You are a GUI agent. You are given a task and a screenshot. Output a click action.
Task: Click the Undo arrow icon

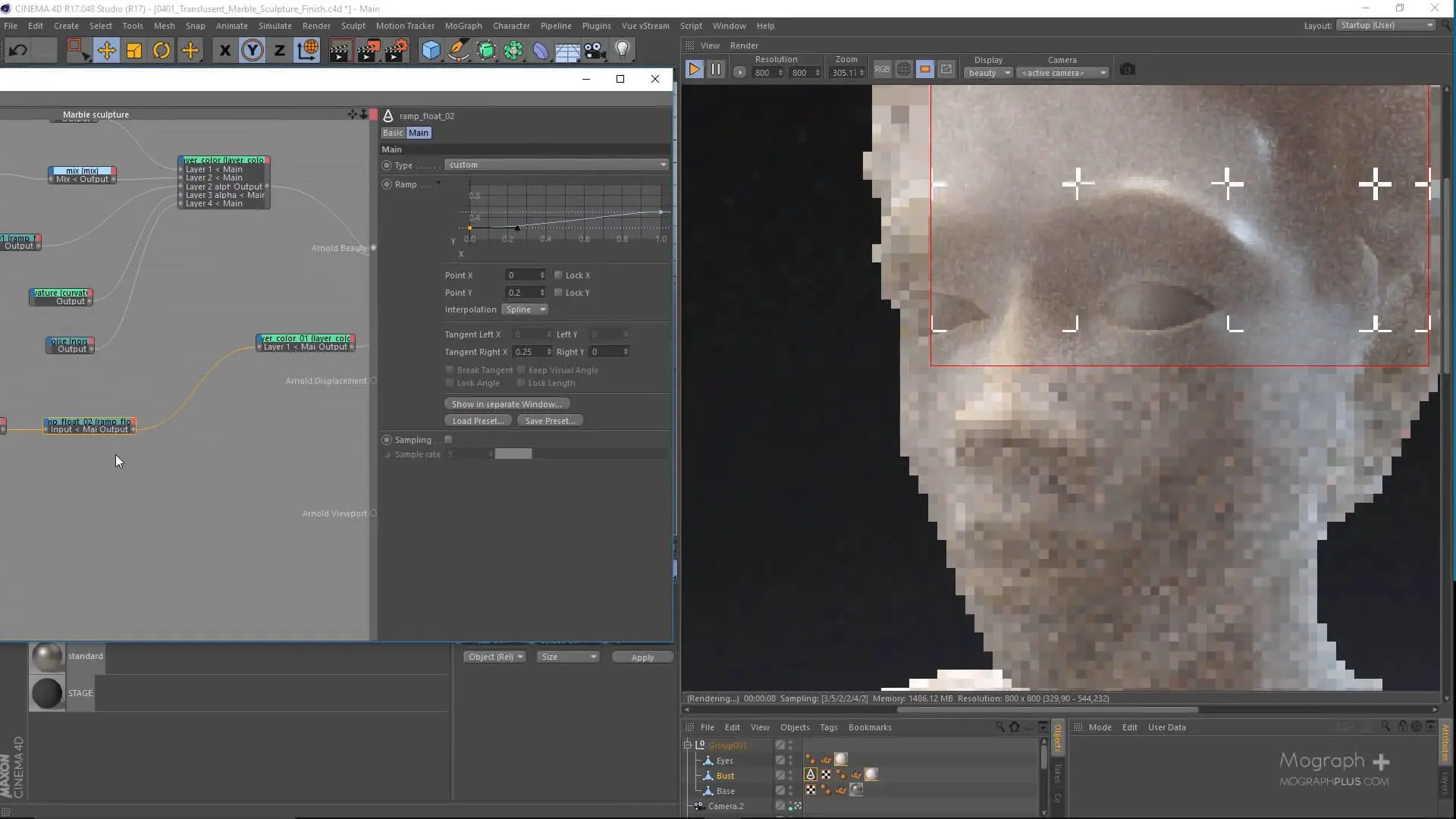[18, 51]
